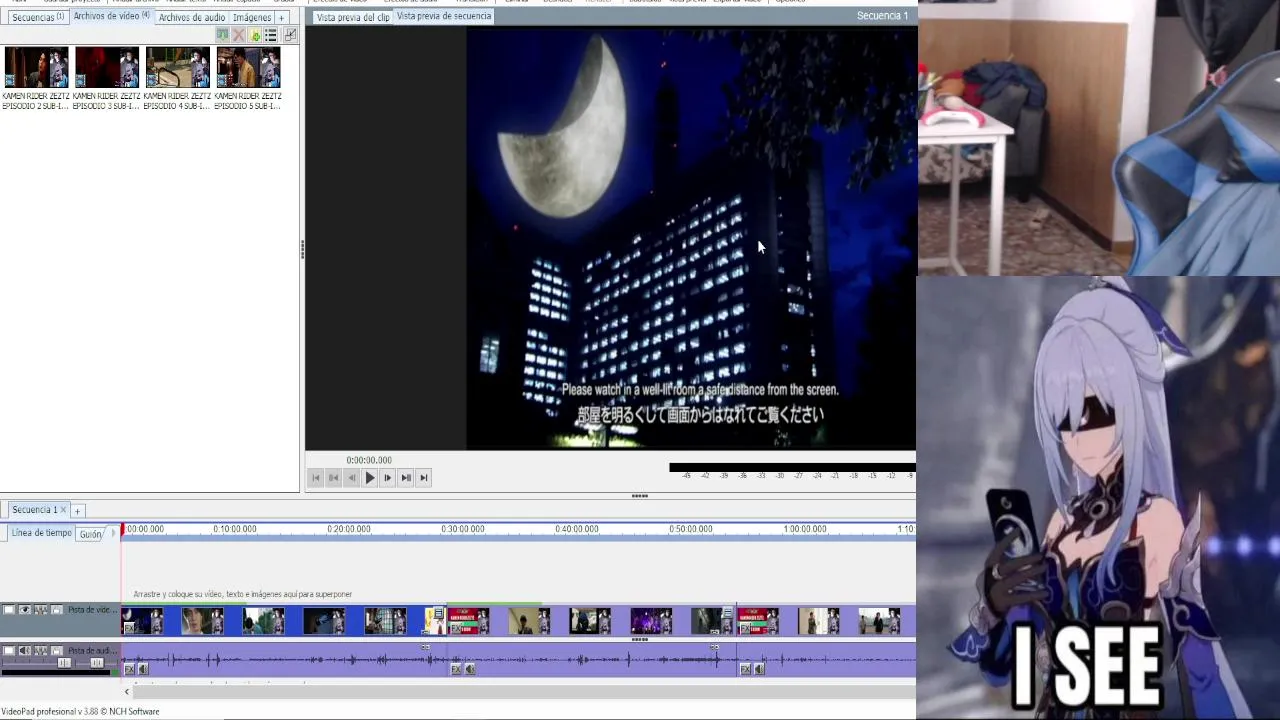
Task: Toggle audio track selection checkbox
Action: coord(9,651)
